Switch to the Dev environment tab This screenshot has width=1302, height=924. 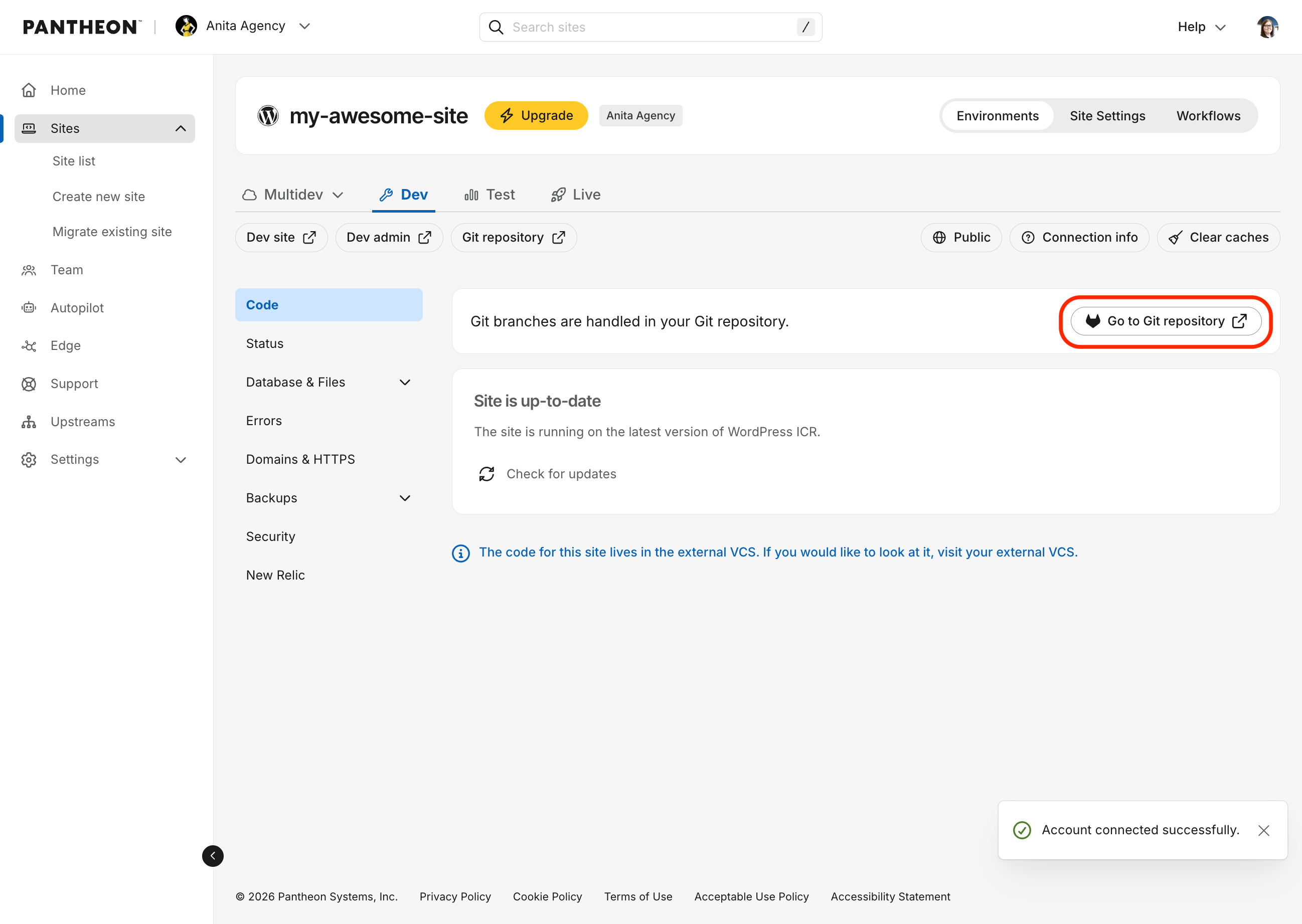(403, 195)
